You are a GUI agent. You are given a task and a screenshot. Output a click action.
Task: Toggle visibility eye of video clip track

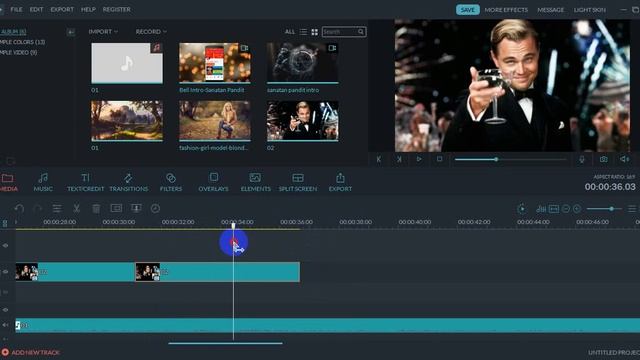tap(5, 271)
